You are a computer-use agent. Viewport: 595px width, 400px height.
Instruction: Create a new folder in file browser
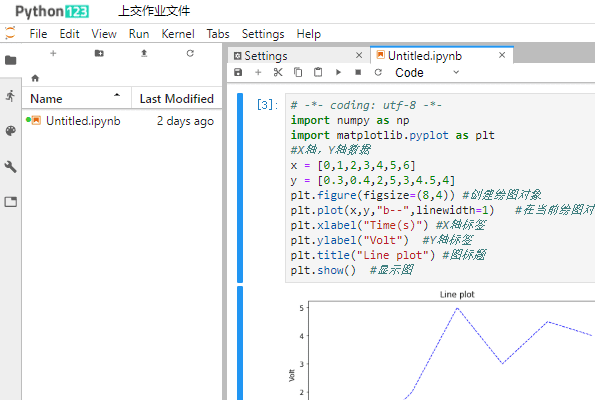(x=99, y=54)
